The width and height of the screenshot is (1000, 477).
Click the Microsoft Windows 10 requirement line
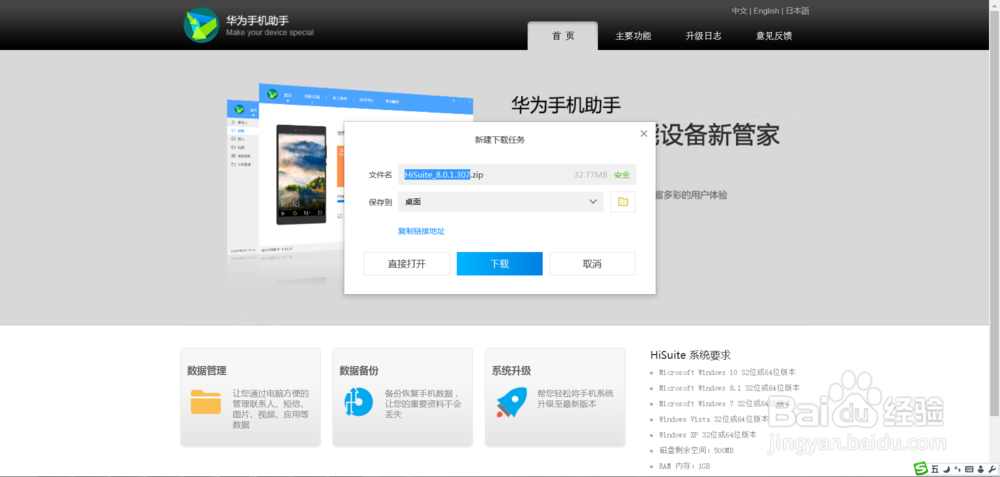coord(727,372)
